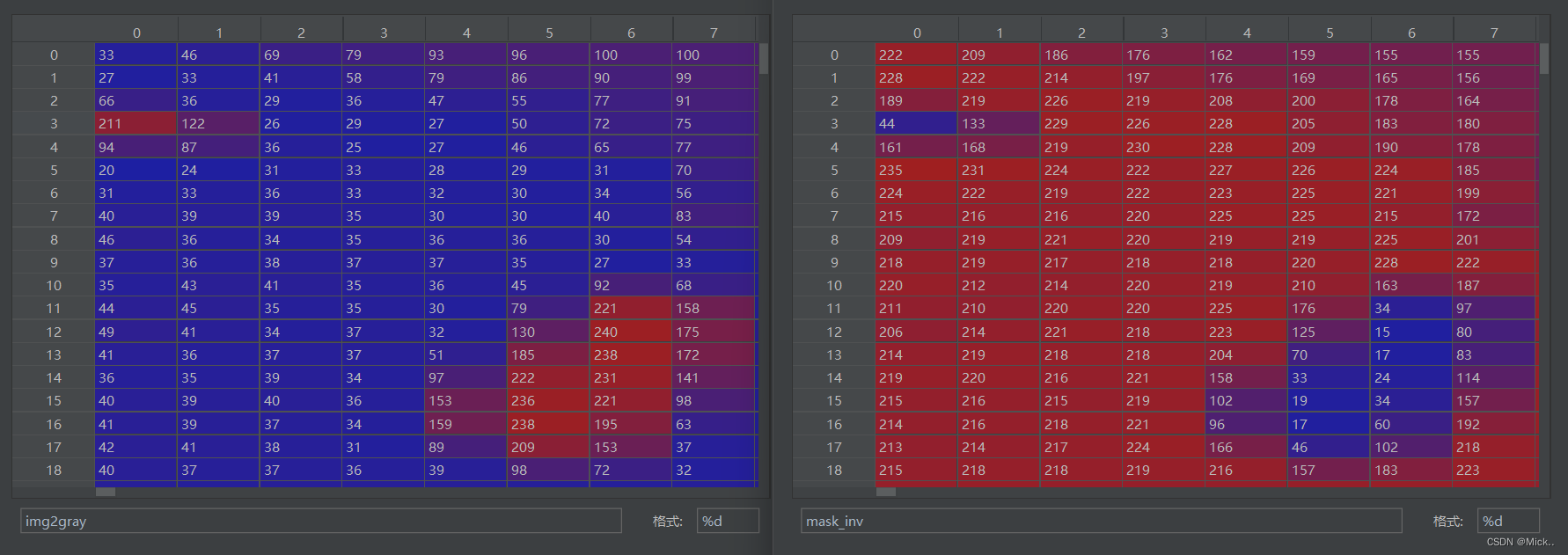Select column header 1 in mask_inv table
The image size is (1568, 555).
pyautogui.click(x=1000, y=33)
